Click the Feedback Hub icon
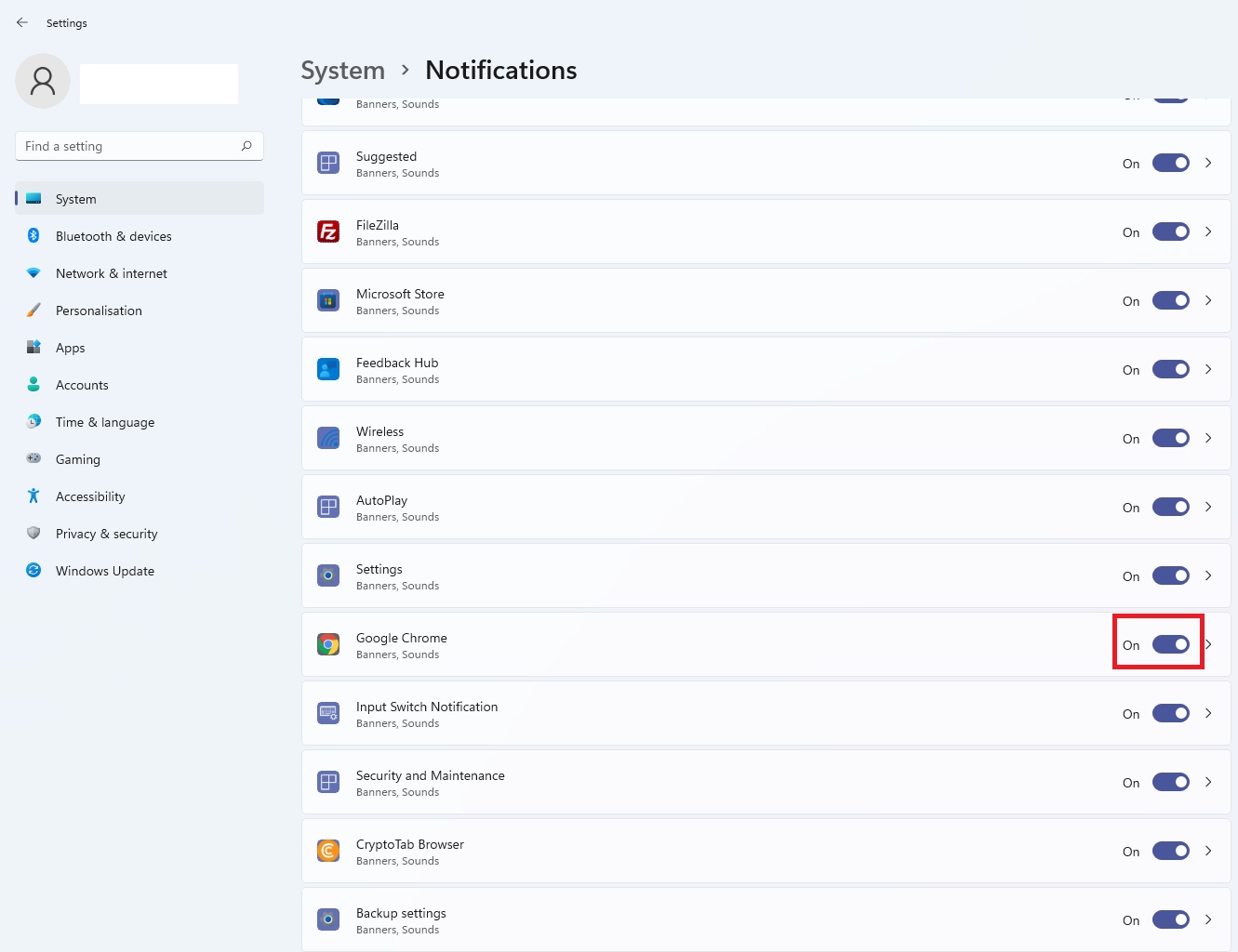1238x952 pixels. (x=328, y=369)
